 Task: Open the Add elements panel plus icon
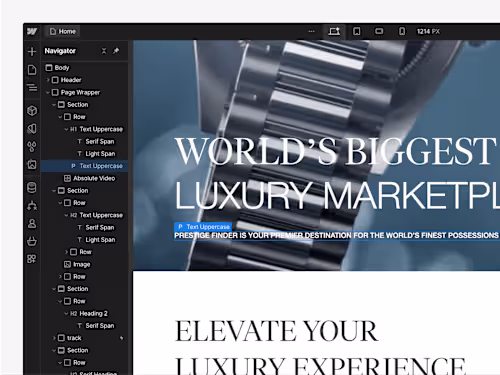pos(32,51)
